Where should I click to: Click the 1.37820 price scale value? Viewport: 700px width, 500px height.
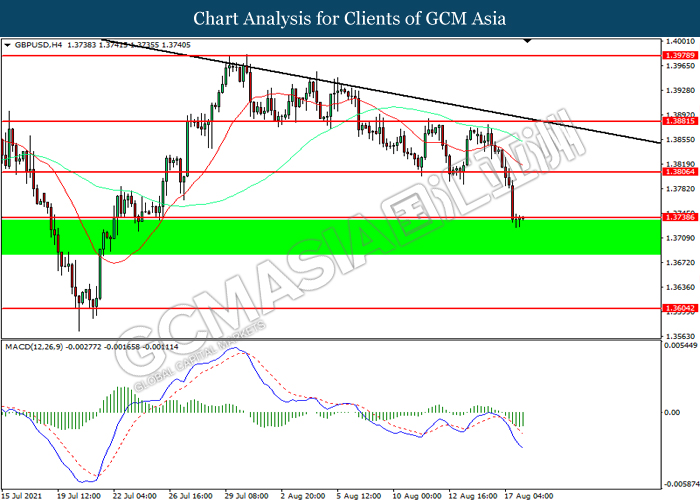680,189
